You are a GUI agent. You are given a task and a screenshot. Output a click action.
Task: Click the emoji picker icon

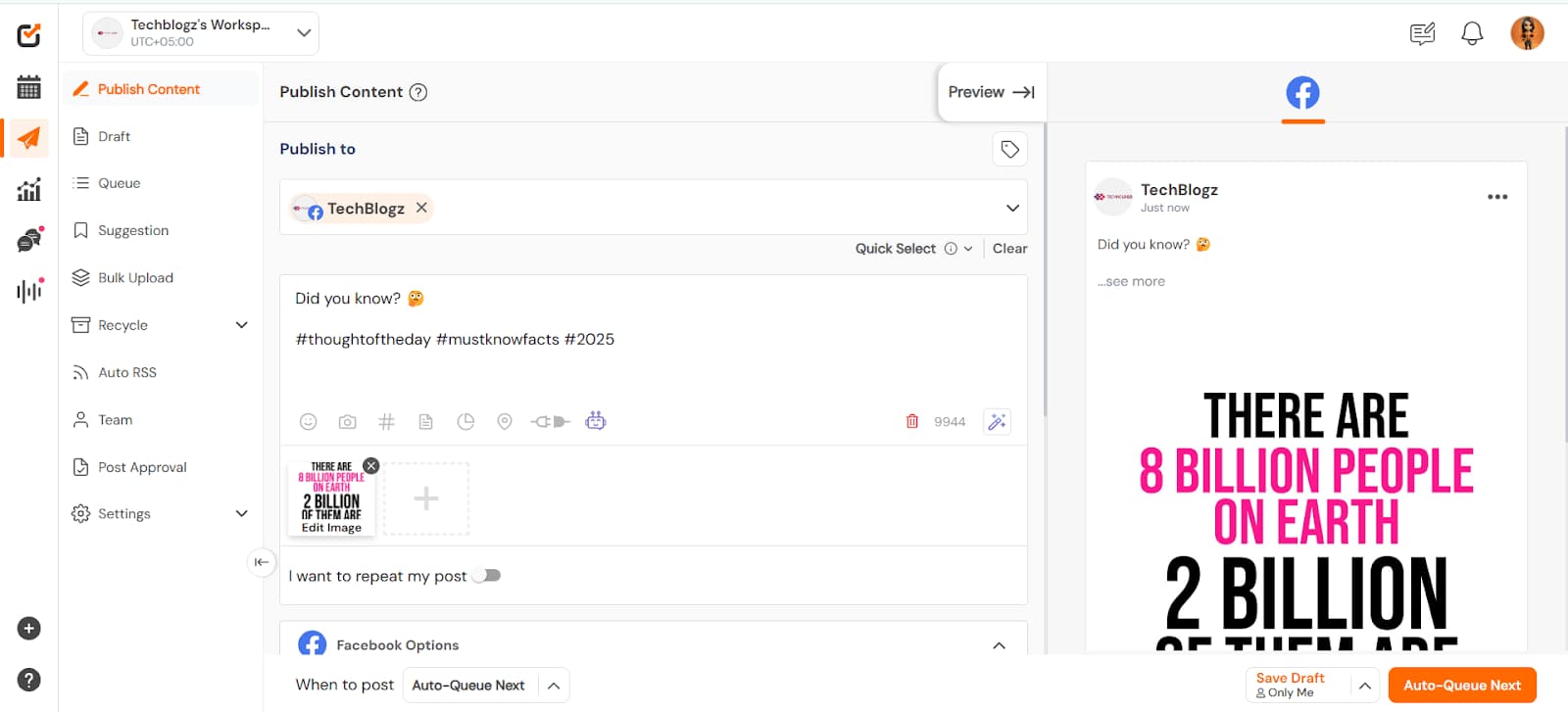308,422
